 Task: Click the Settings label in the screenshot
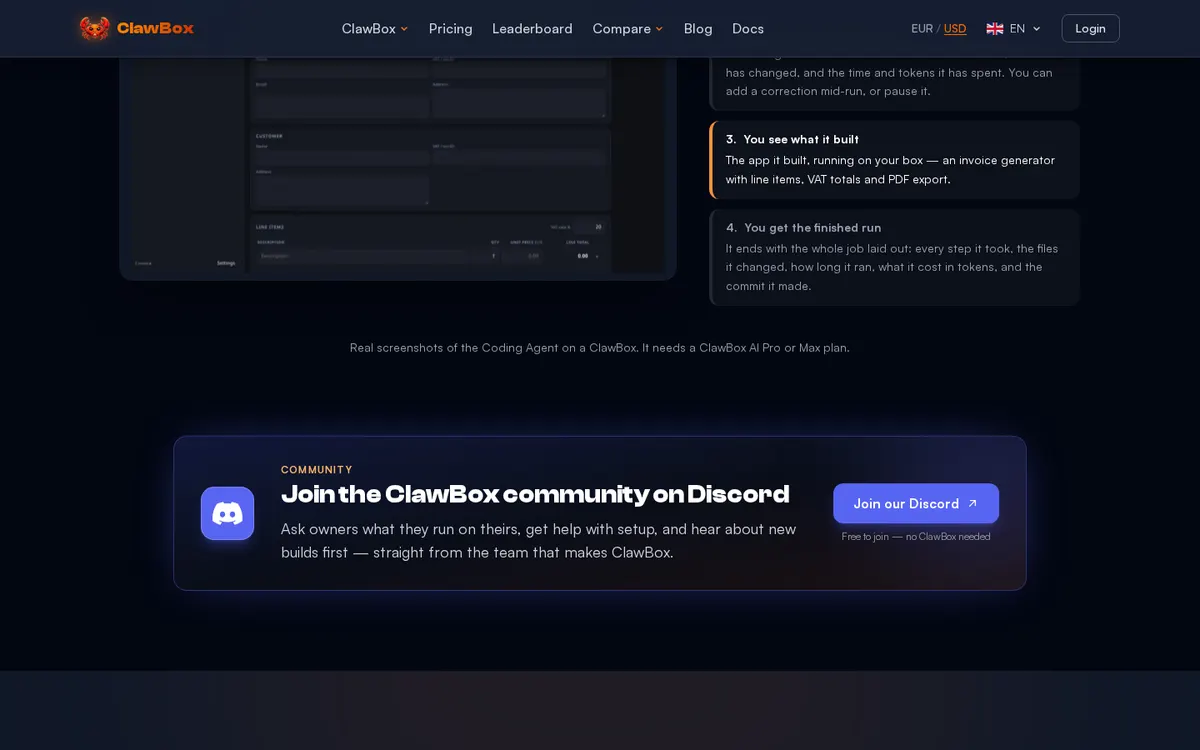pyautogui.click(x=226, y=263)
